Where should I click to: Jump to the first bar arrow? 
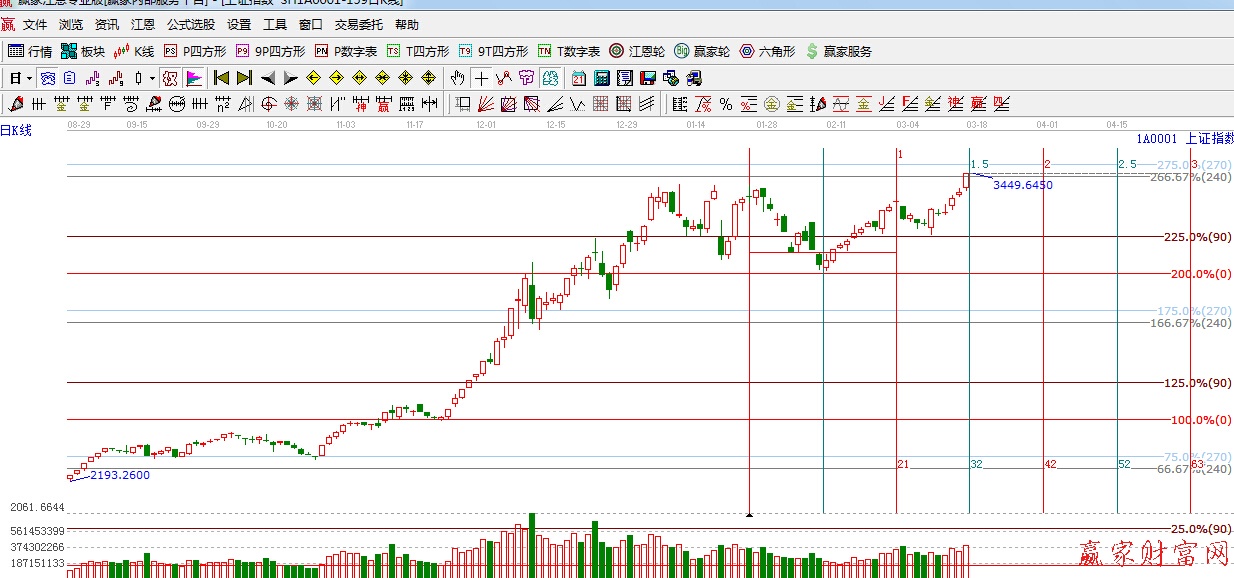(x=221, y=78)
